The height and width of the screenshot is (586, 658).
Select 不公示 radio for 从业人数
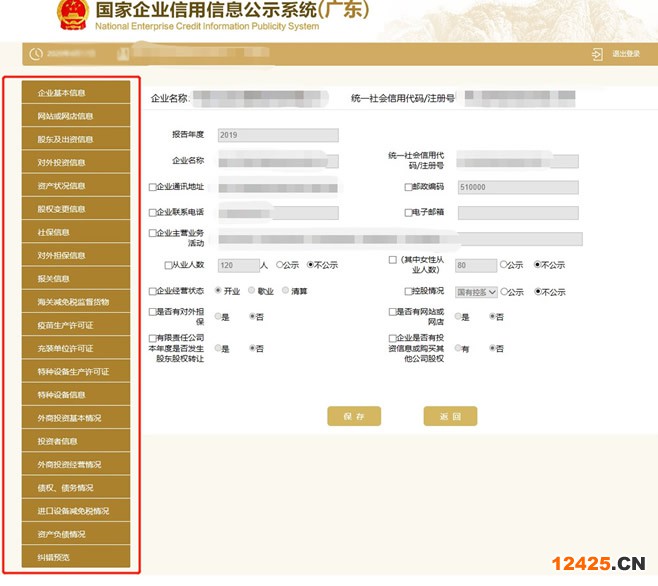pyautogui.click(x=311, y=264)
